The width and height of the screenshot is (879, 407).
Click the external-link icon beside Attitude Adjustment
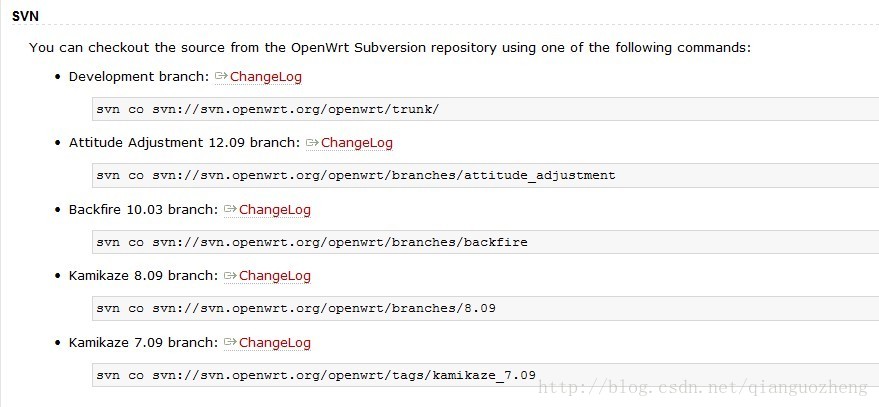click(312, 142)
